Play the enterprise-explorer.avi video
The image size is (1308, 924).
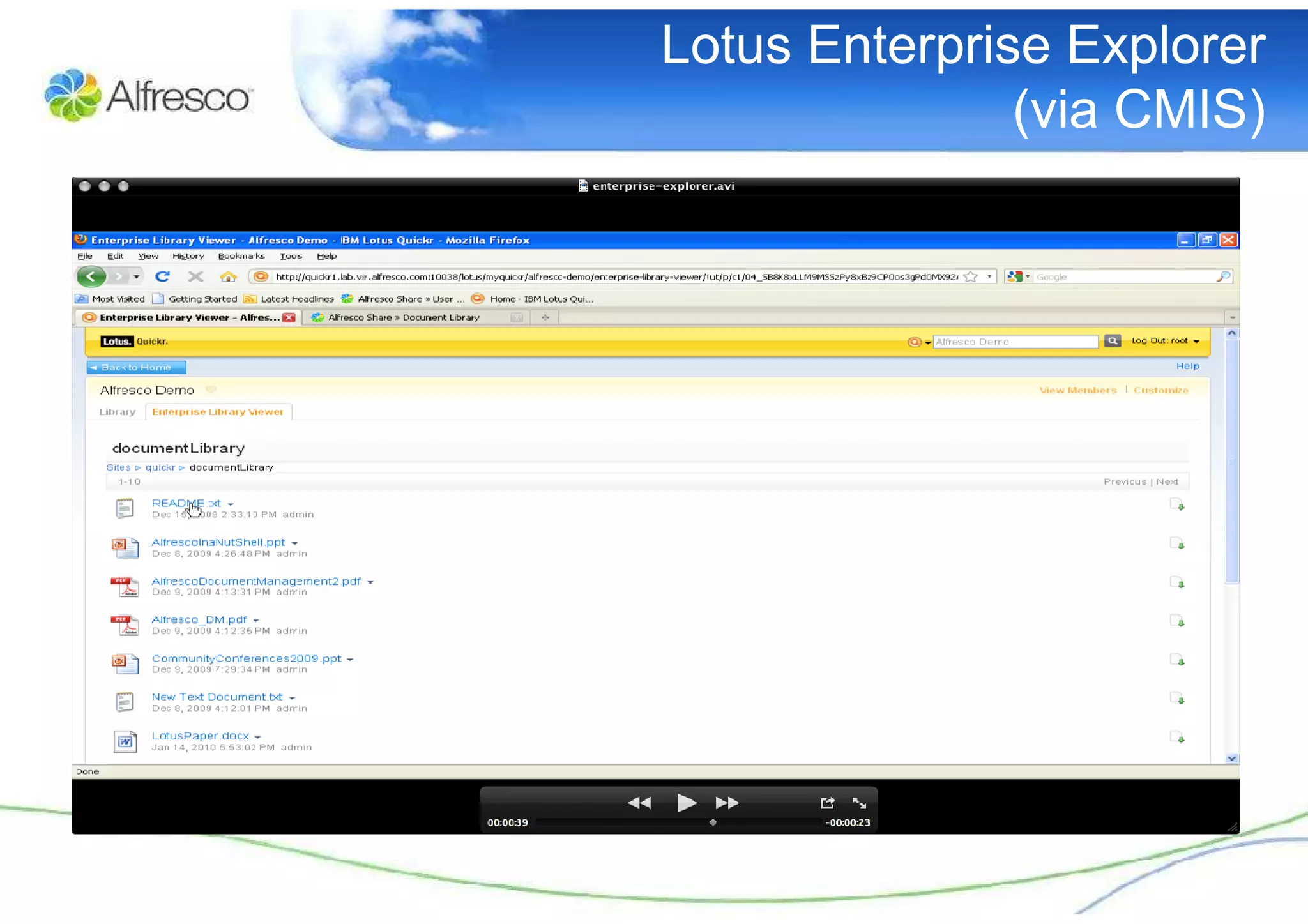(x=687, y=803)
